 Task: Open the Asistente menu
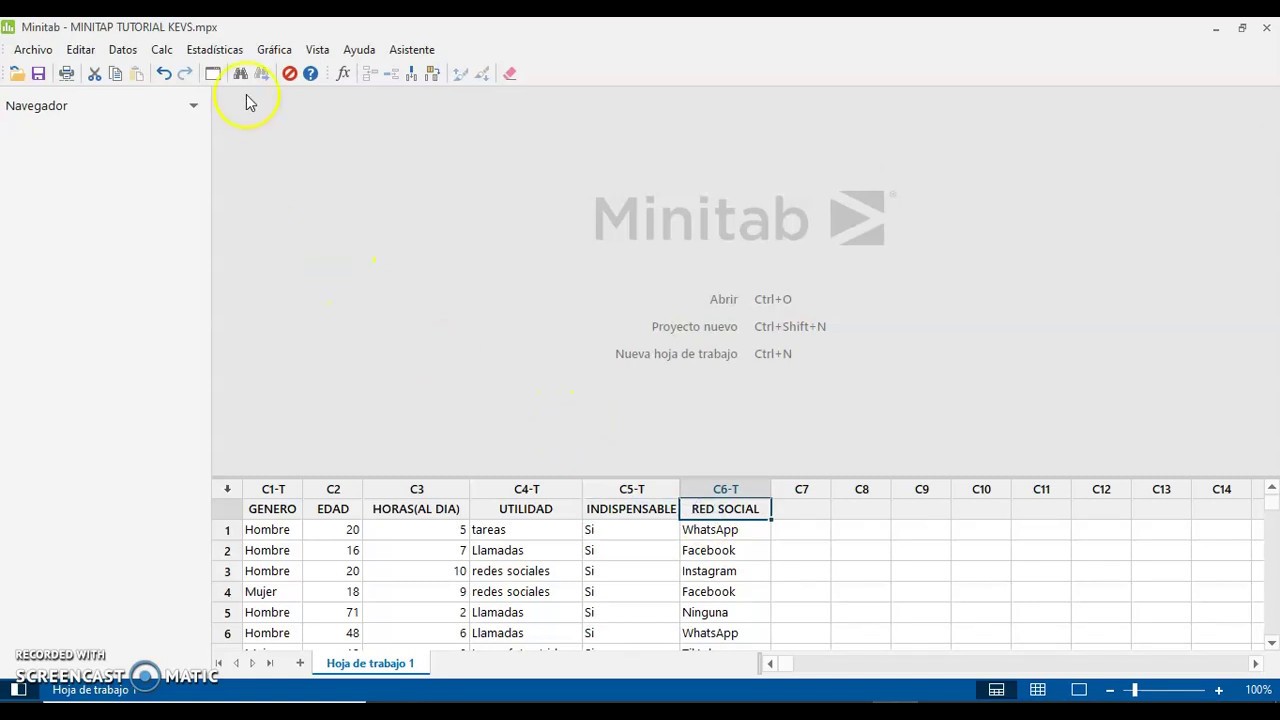click(x=412, y=50)
